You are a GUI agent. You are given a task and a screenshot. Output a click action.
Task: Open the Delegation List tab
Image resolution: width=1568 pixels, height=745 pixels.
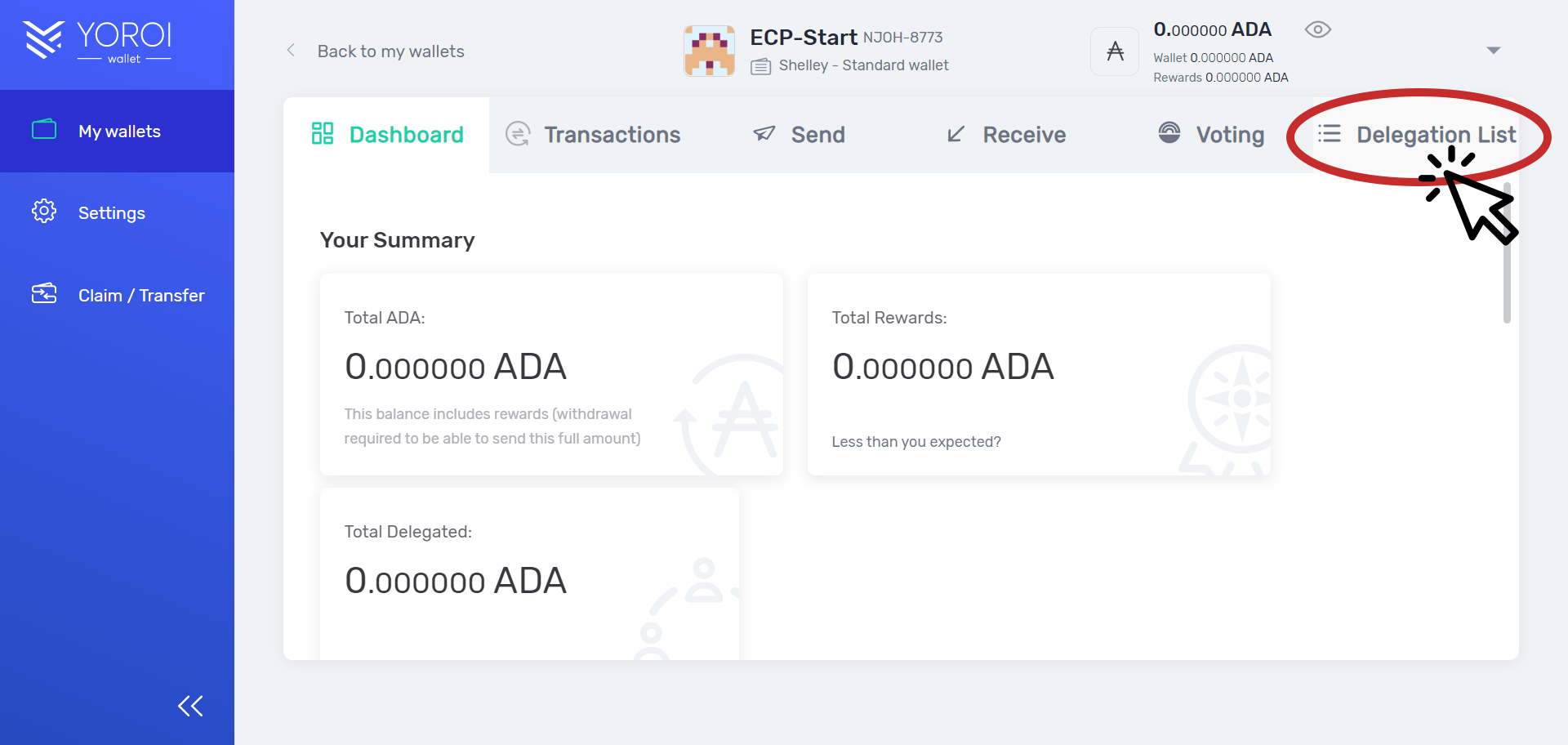pyautogui.click(x=1436, y=133)
